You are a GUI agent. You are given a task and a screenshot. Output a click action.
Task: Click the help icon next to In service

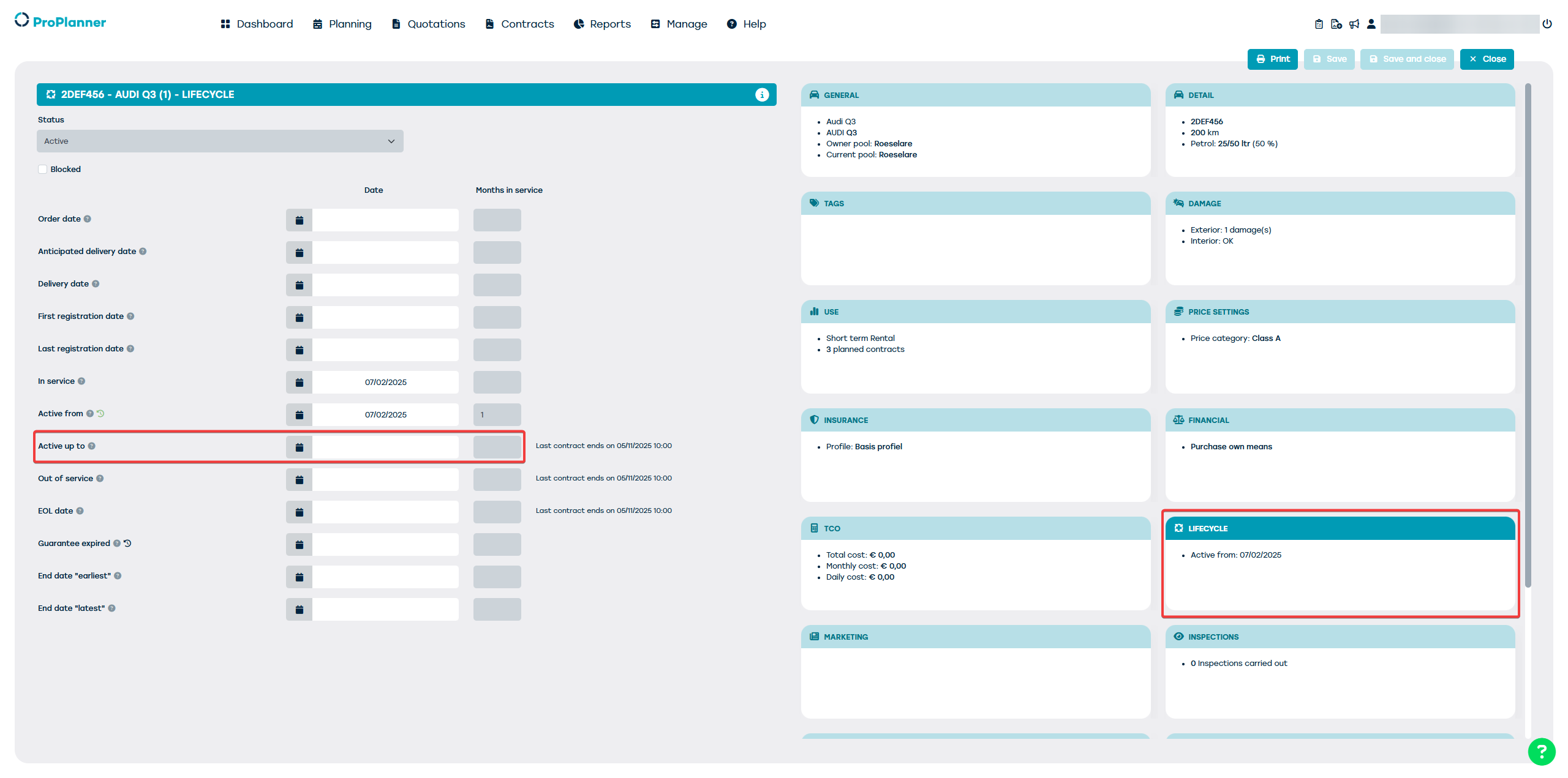pyautogui.click(x=81, y=381)
